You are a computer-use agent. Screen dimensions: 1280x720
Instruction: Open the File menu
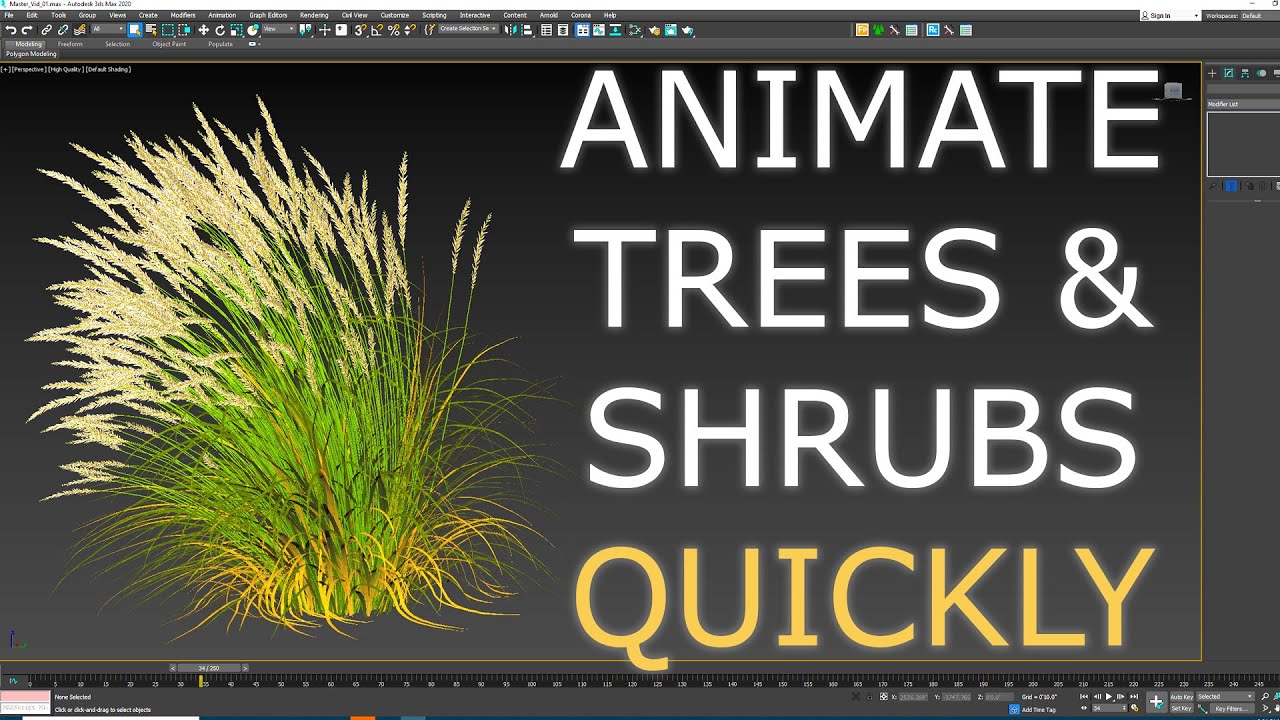9,16
